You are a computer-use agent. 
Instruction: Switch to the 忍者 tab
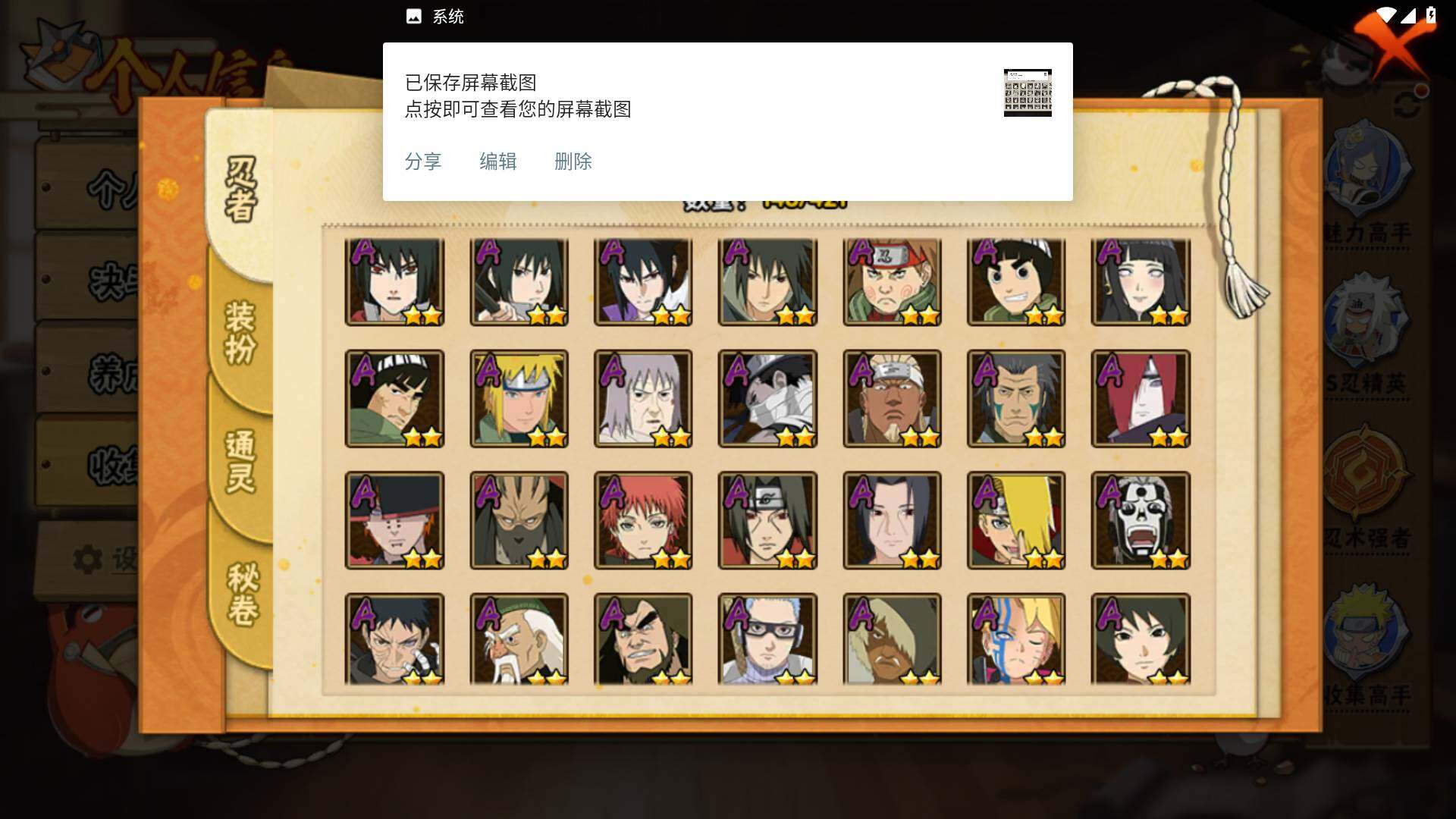click(x=240, y=190)
